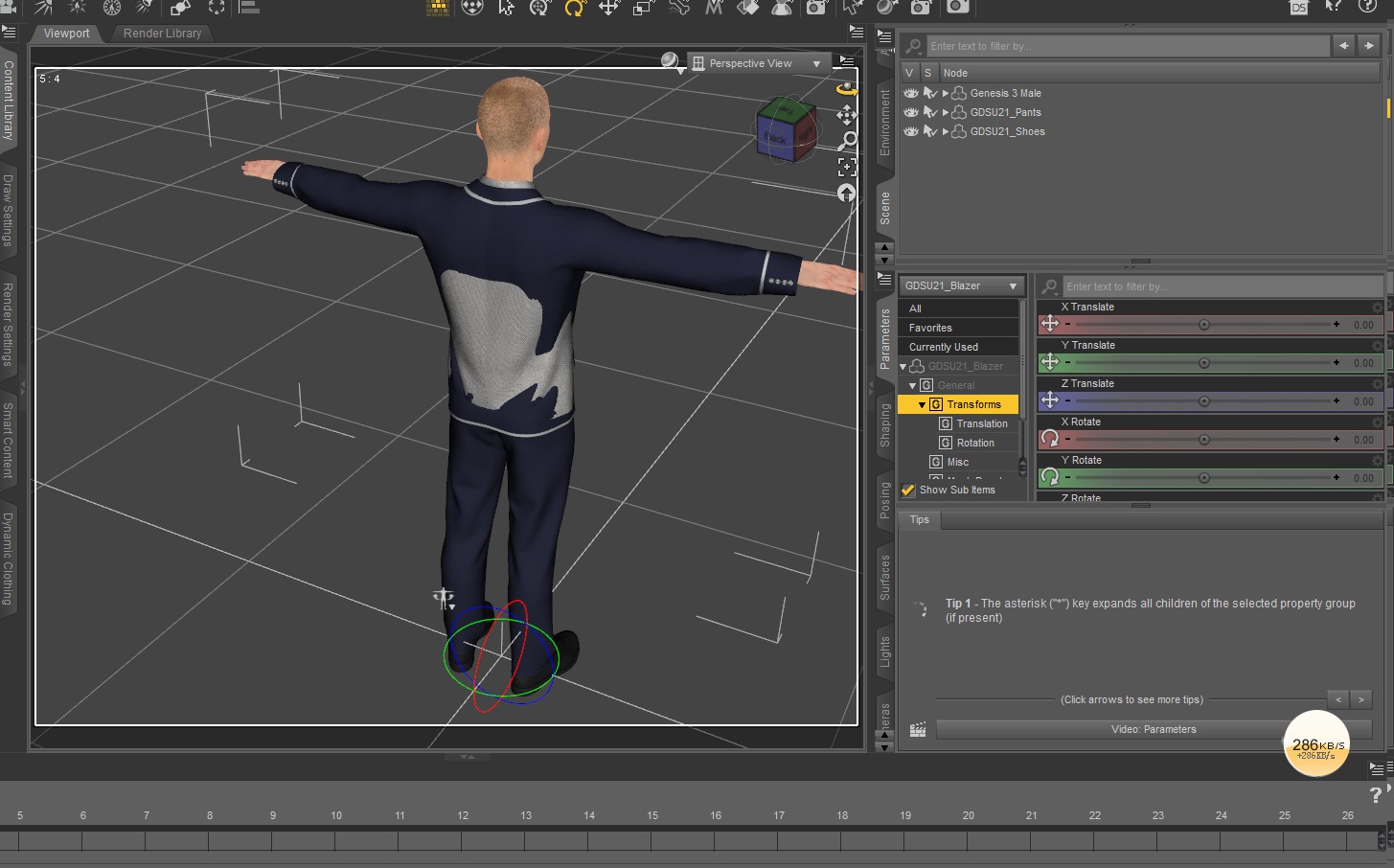
Task: Switch to the Render Library tab
Action: pyautogui.click(x=162, y=33)
